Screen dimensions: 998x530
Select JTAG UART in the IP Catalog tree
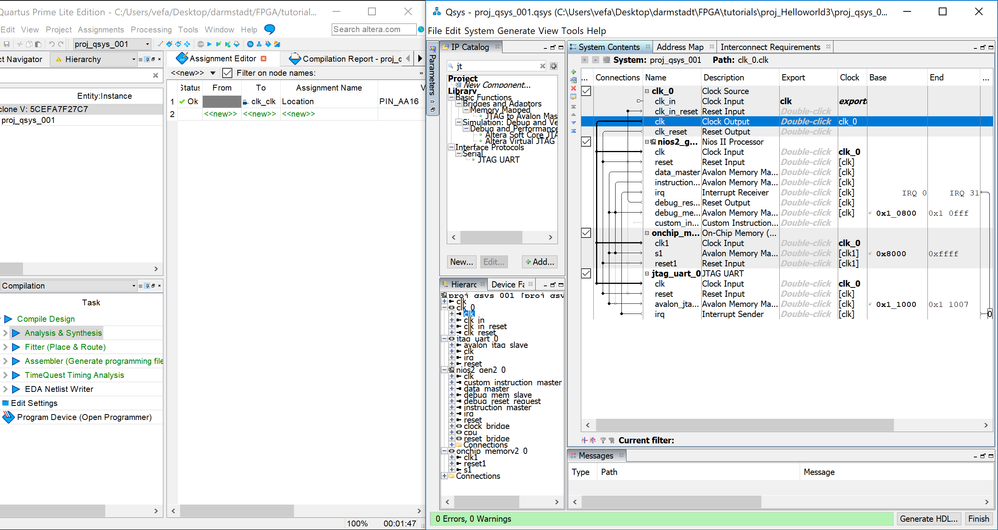(x=497, y=160)
